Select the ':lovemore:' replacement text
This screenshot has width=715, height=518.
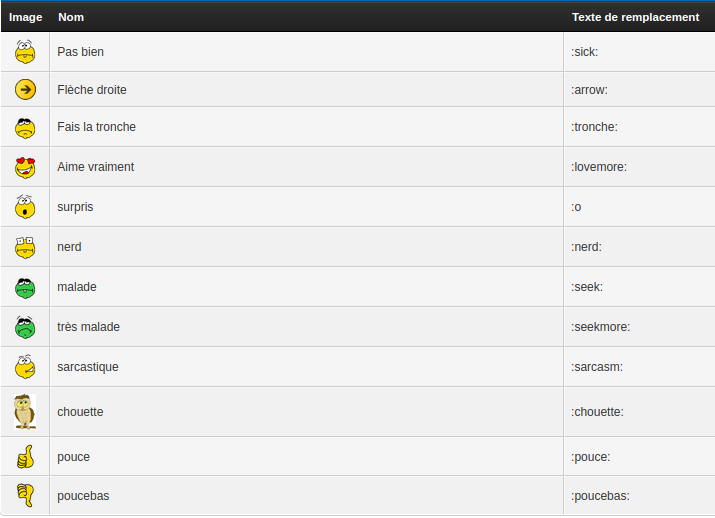pos(599,167)
